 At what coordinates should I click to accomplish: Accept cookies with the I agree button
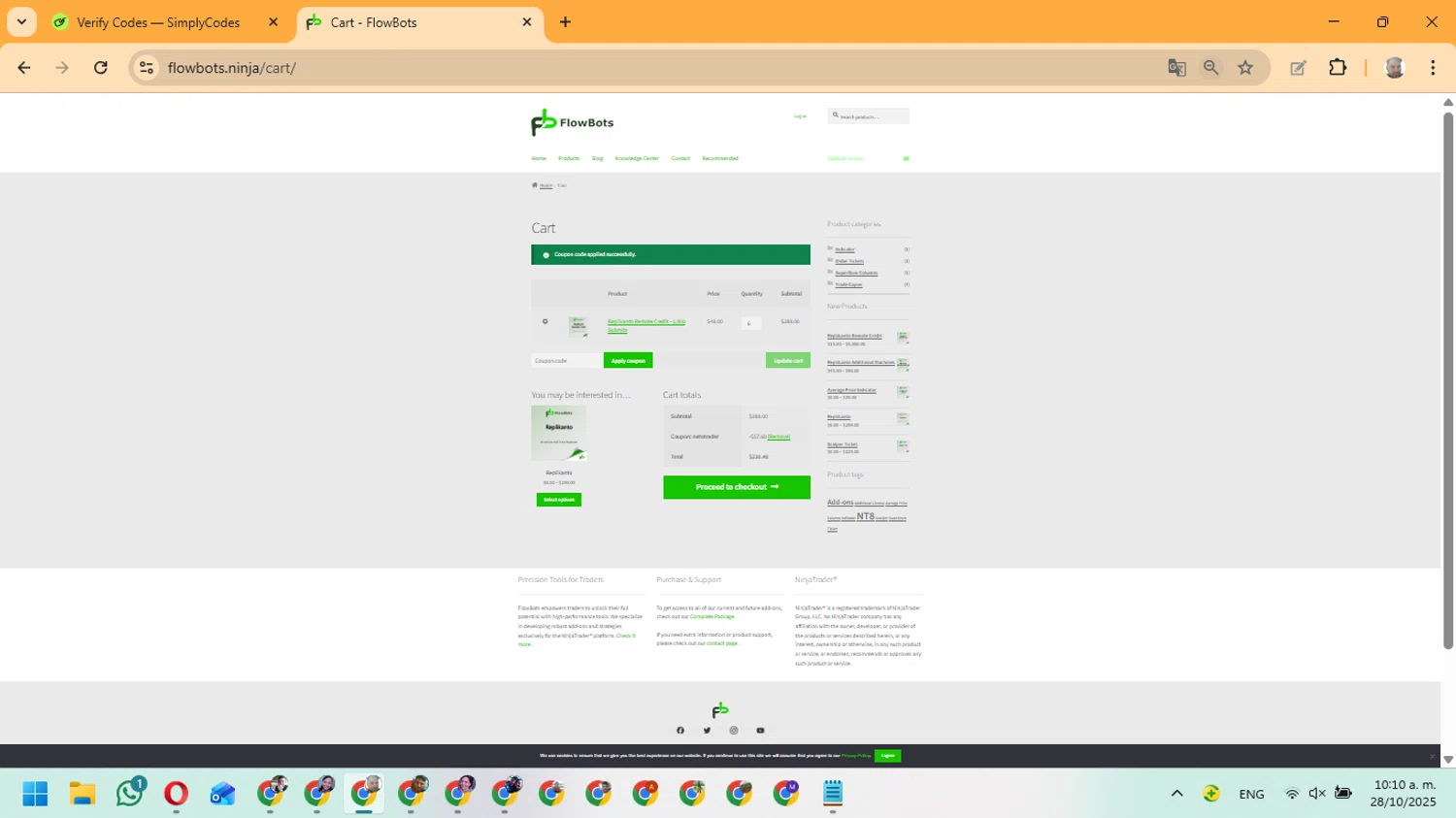pyautogui.click(x=887, y=756)
